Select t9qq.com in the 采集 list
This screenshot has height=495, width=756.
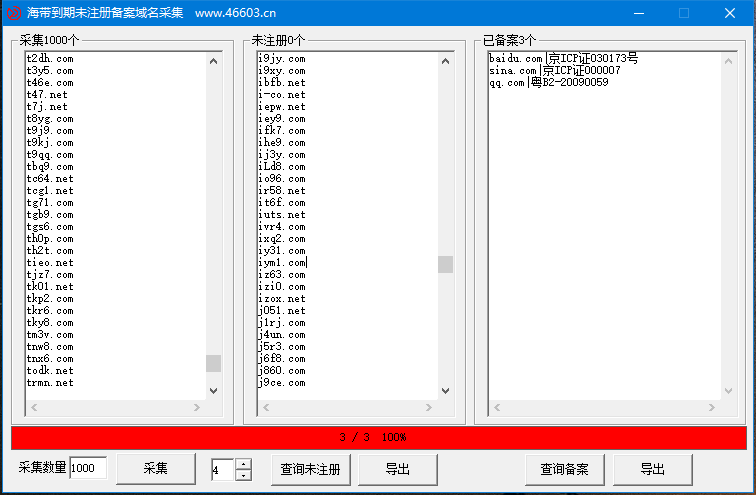[50, 155]
